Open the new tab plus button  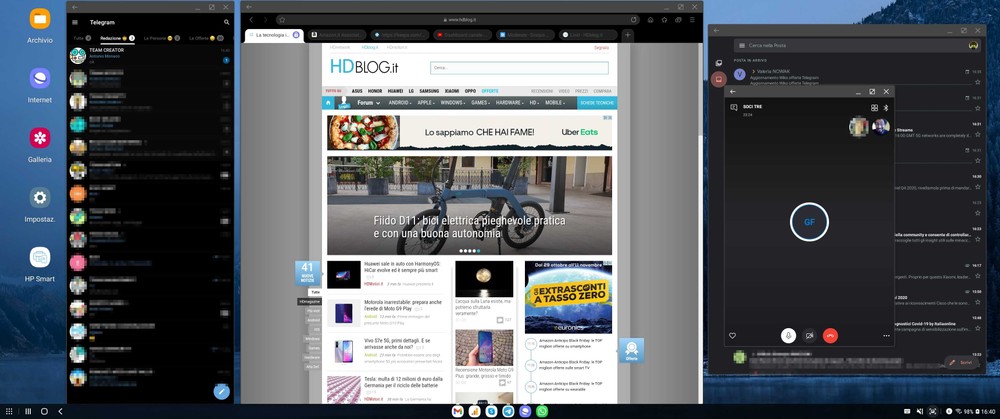point(627,35)
